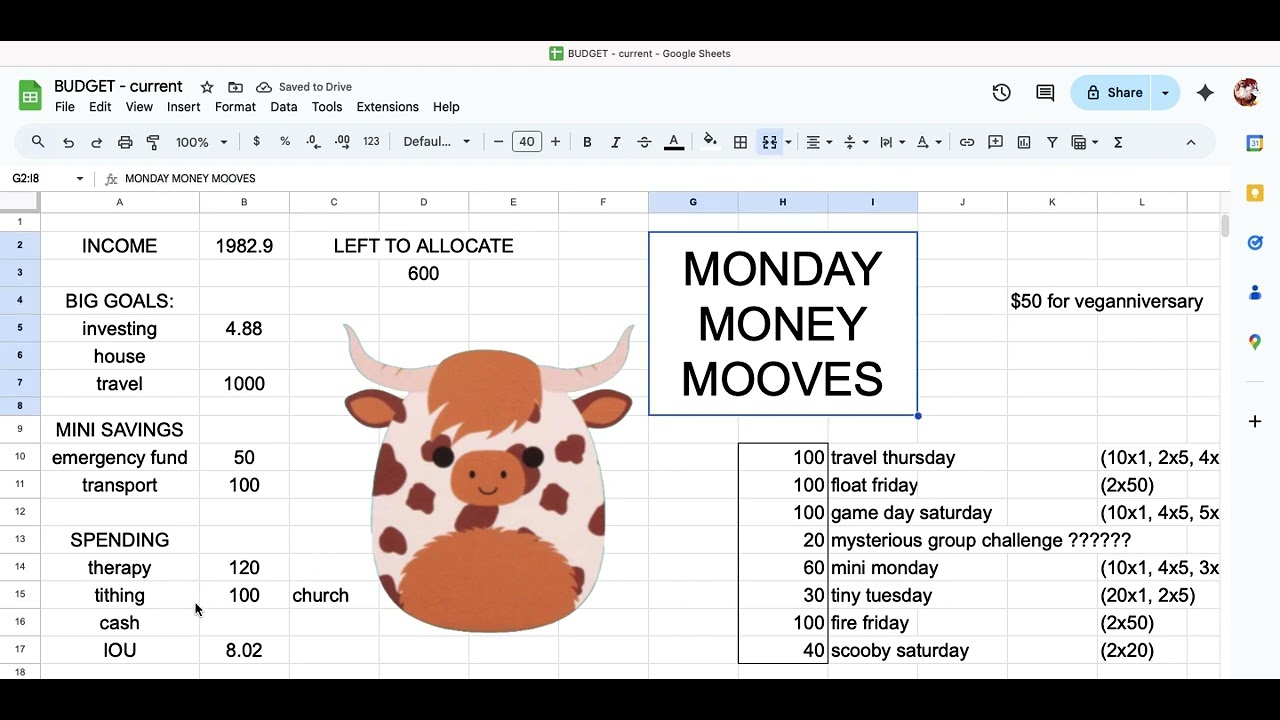Insert a comment
The image size is (1280, 720).
point(995,142)
